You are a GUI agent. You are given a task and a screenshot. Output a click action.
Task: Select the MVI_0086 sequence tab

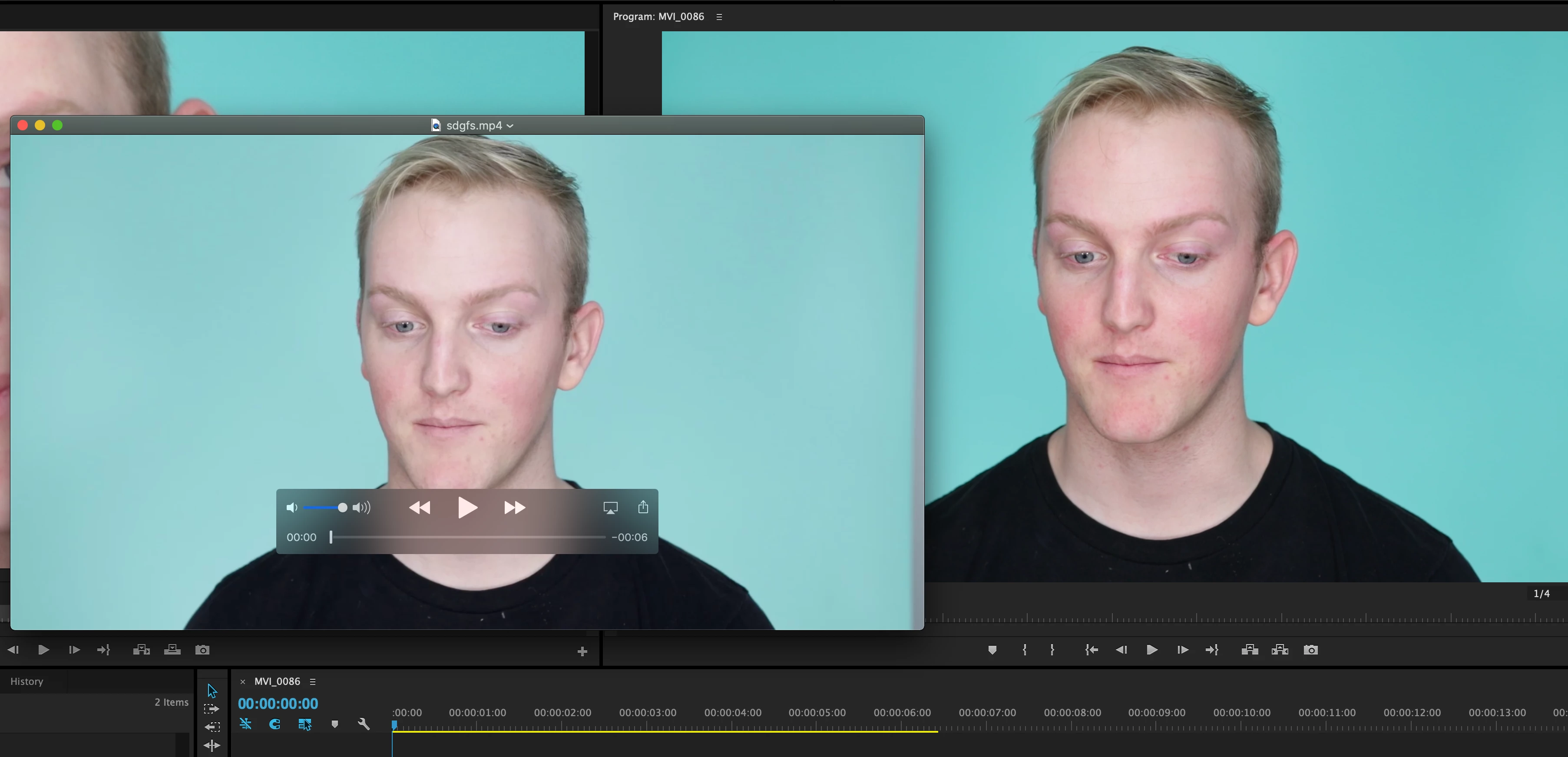[x=277, y=681]
